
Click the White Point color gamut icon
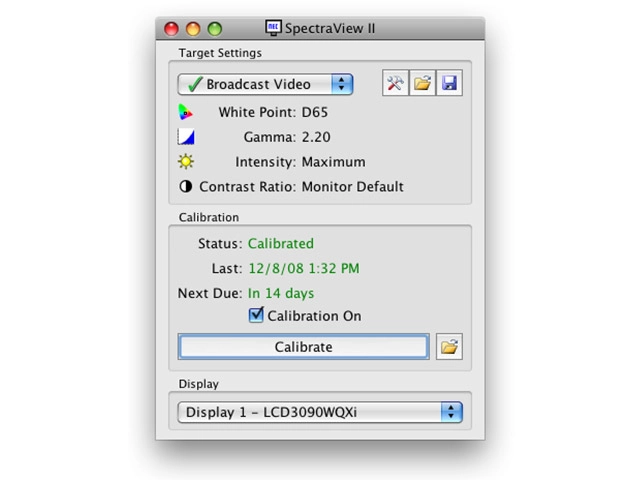coord(186,112)
